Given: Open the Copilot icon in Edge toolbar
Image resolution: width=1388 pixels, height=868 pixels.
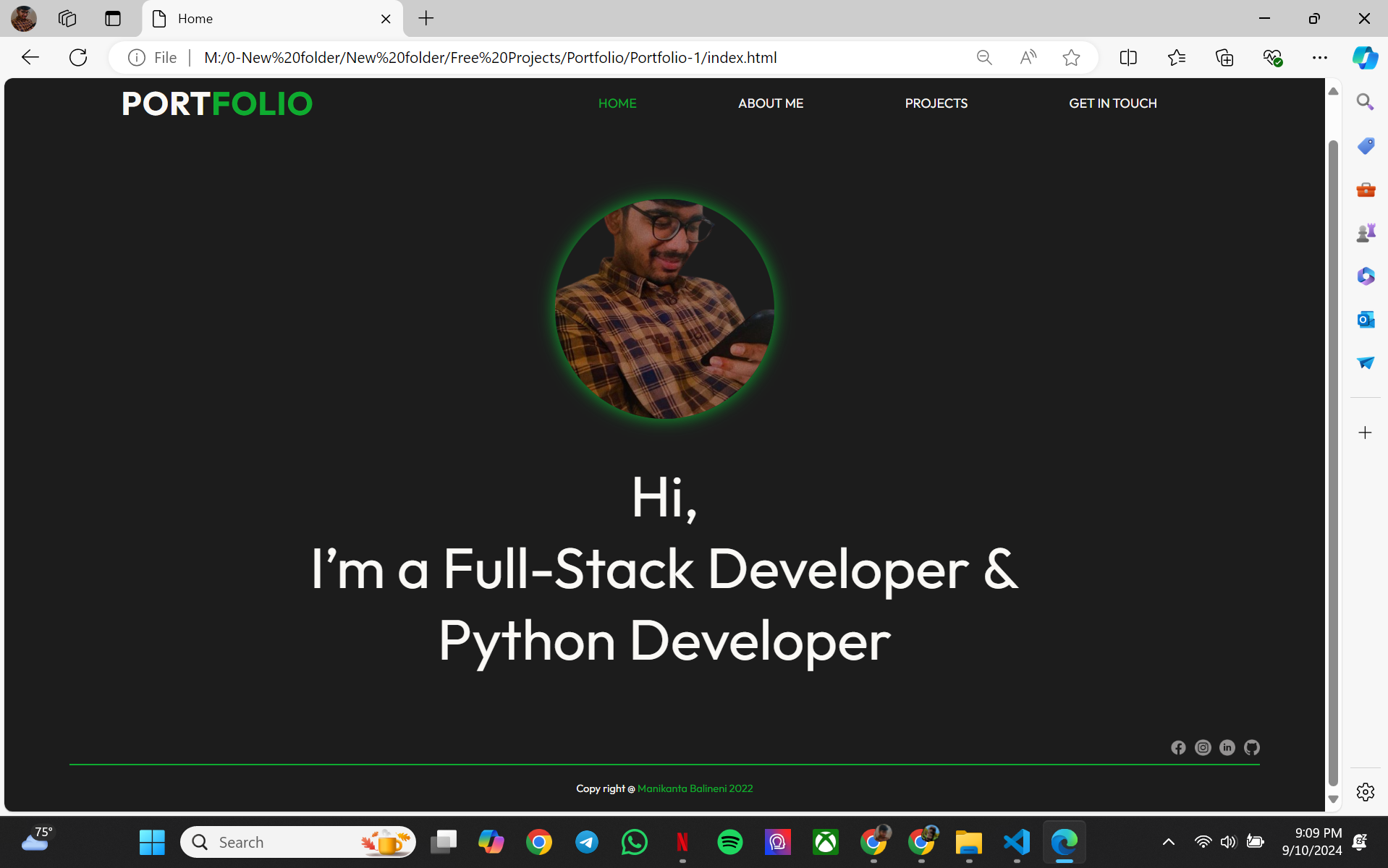Looking at the screenshot, I should [x=1366, y=58].
